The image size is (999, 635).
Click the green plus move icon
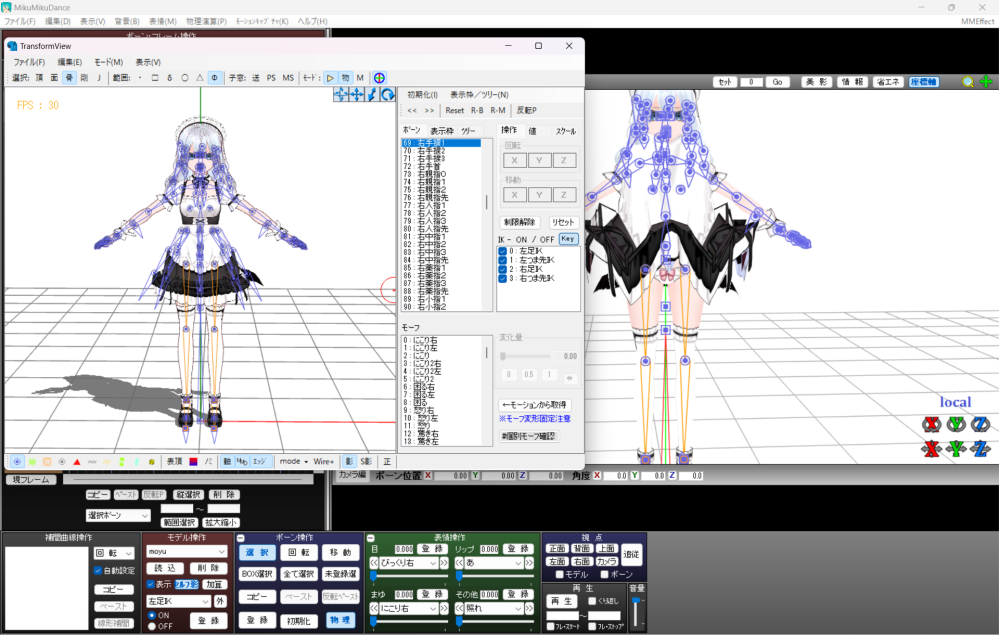click(x=986, y=82)
